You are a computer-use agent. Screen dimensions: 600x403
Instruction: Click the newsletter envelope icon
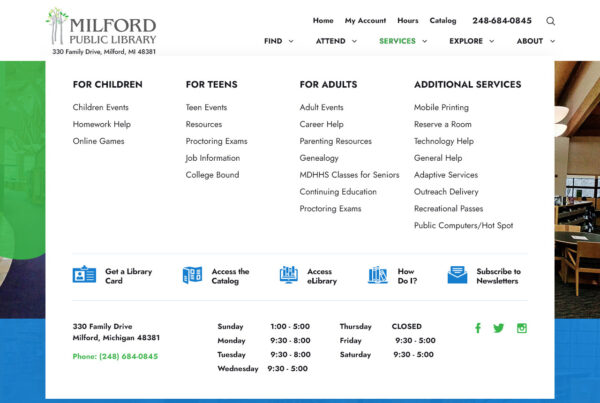457,275
